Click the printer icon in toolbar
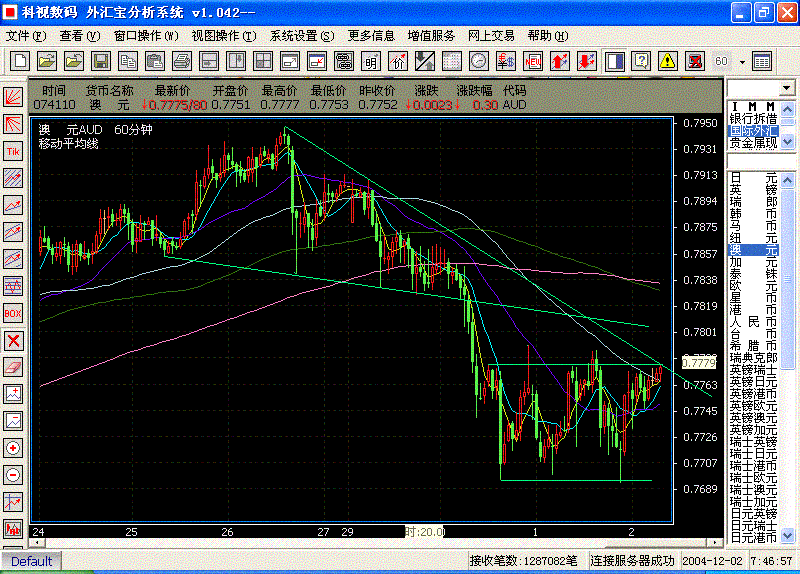800x574 pixels. [182, 61]
